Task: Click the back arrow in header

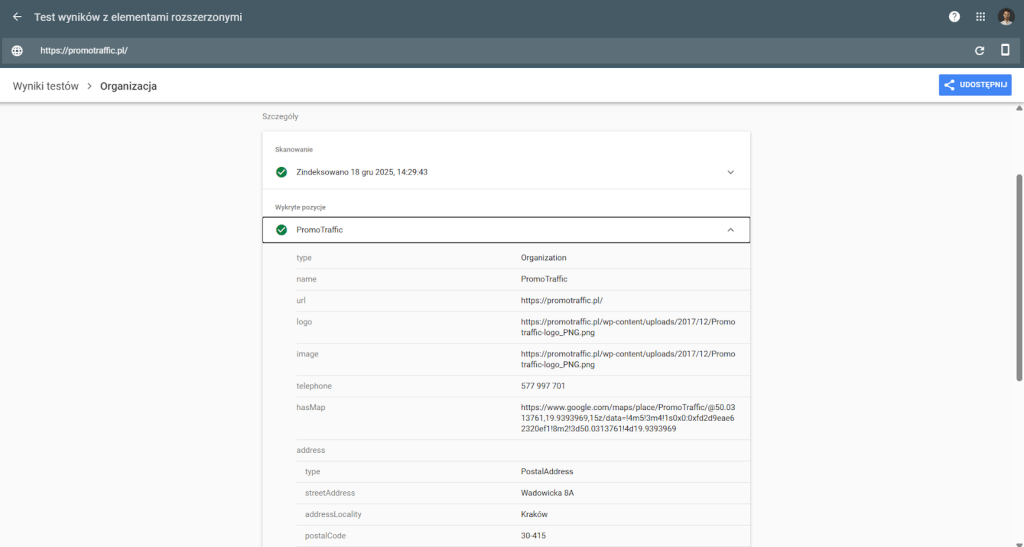Action: tap(17, 17)
